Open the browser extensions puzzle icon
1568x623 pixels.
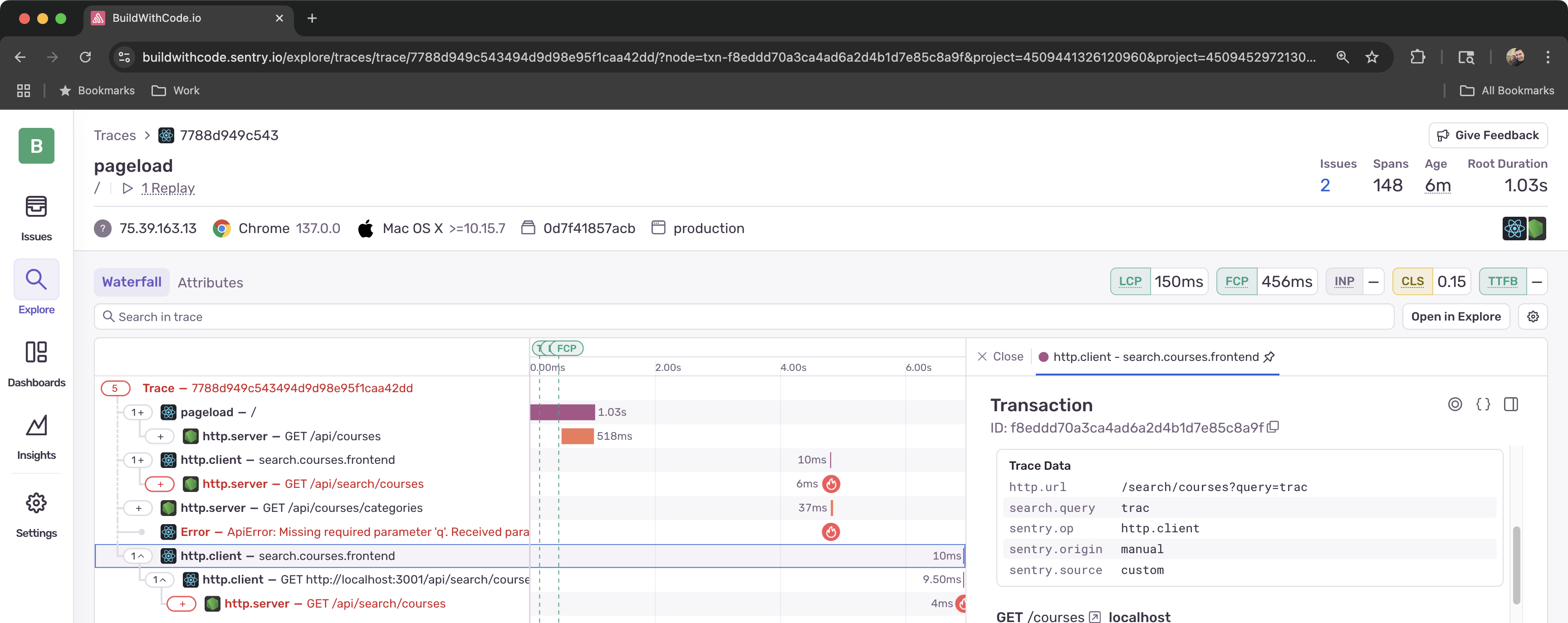[x=1418, y=57]
